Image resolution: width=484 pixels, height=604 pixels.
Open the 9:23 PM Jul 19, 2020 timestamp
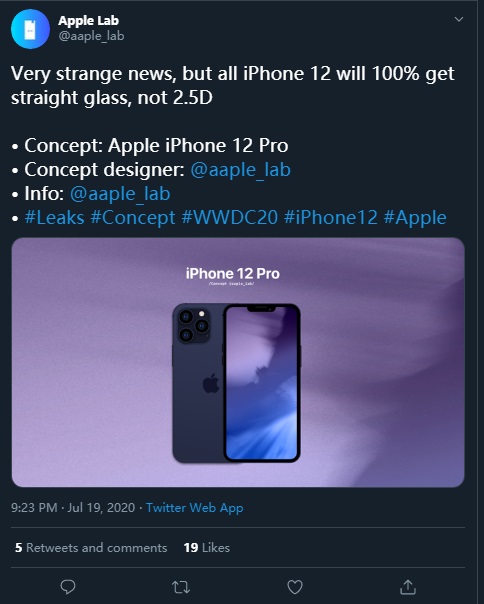pos(73,508)
